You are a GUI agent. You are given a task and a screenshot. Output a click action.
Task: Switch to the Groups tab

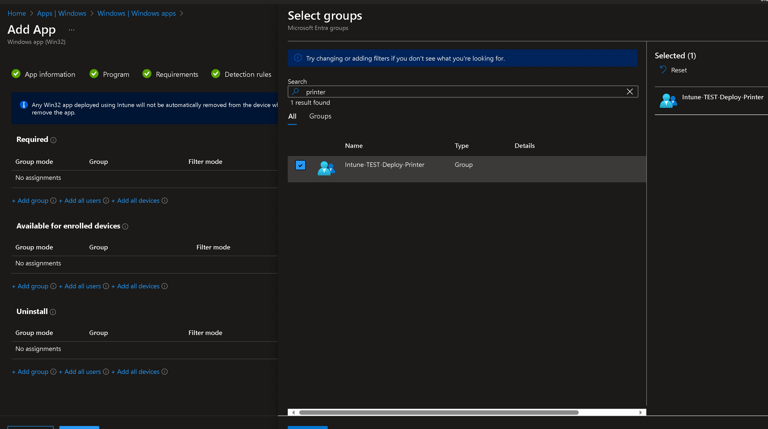click(x=320, y=116)
